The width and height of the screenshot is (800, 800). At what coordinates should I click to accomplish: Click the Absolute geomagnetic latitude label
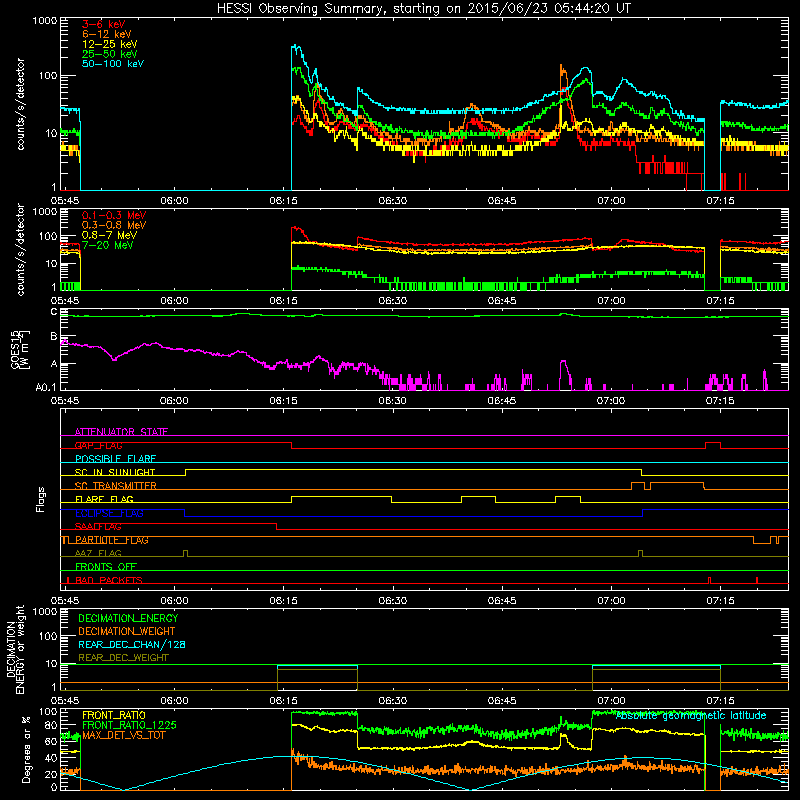691,716
